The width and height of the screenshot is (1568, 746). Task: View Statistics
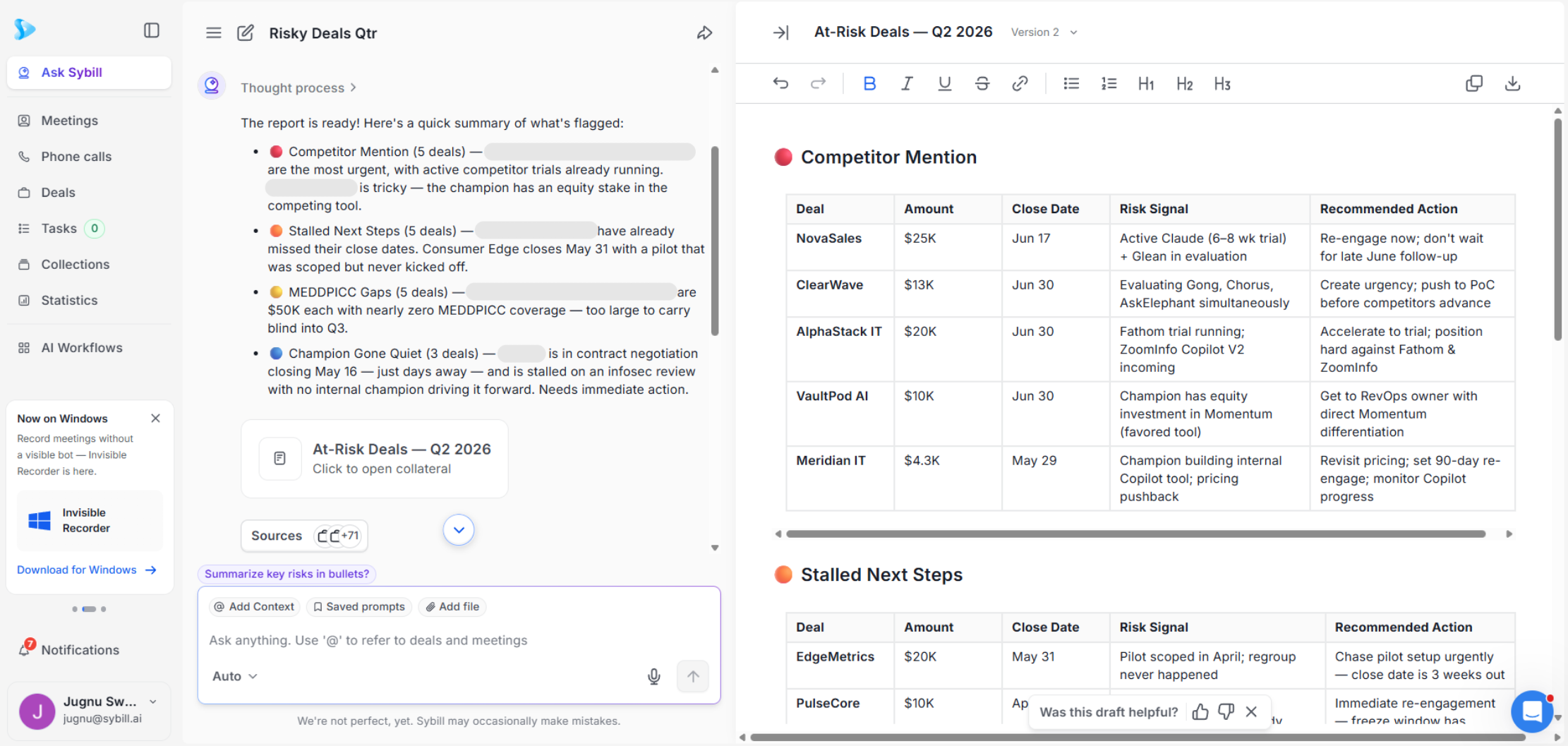[89, 301]
